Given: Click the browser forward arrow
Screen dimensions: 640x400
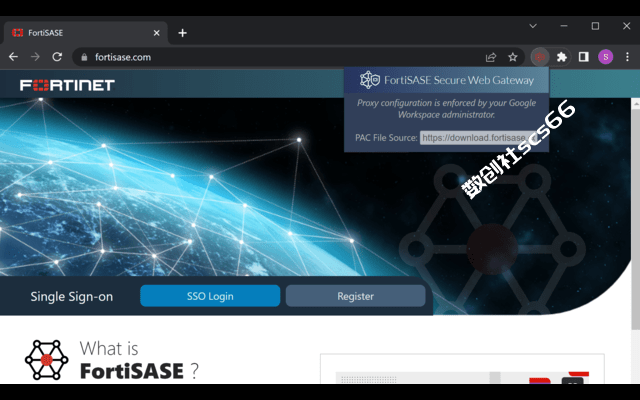Looking at the screenshot, I should (36, 57).
